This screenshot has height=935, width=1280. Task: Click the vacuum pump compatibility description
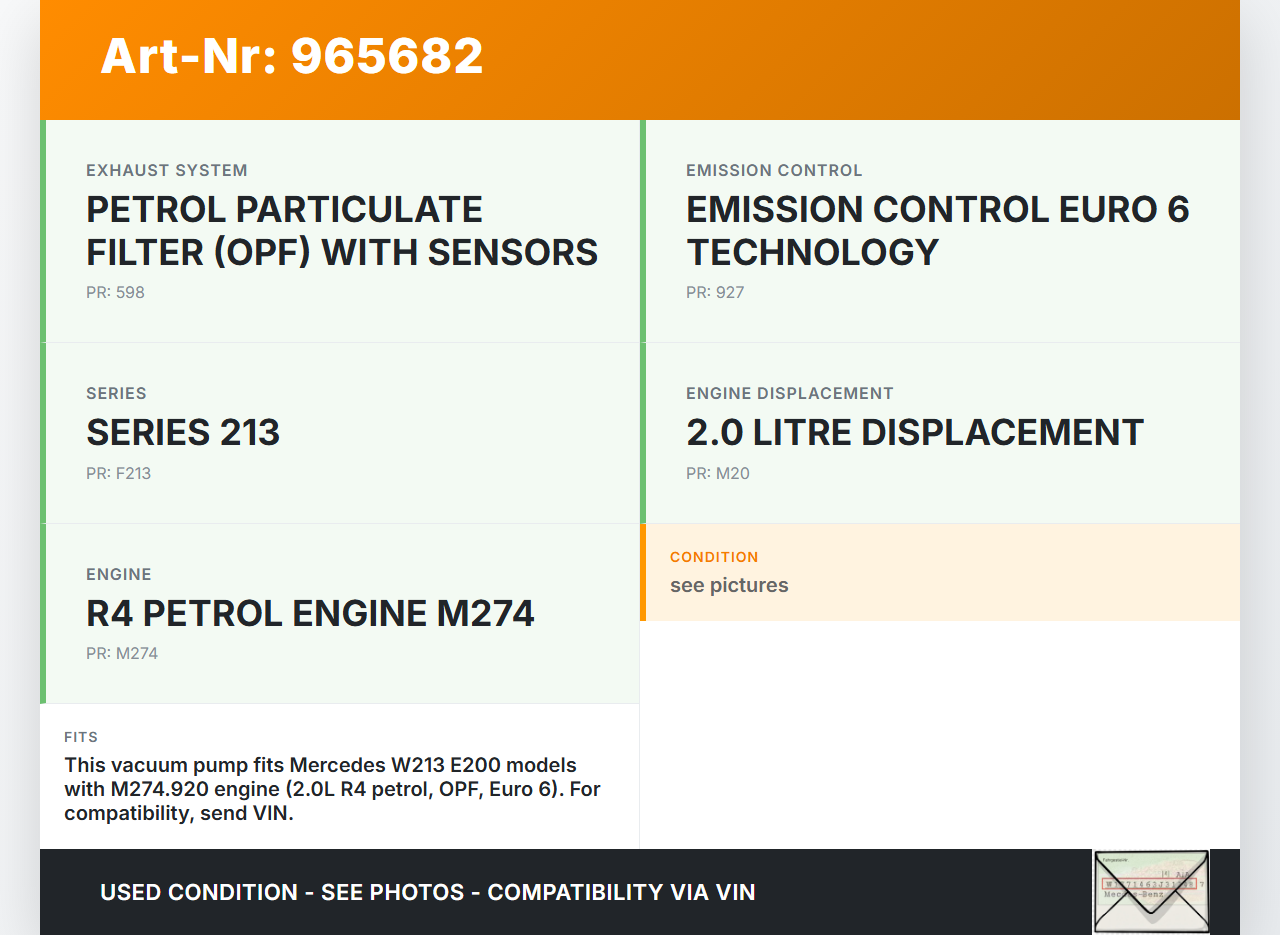[x=332, y=789]
